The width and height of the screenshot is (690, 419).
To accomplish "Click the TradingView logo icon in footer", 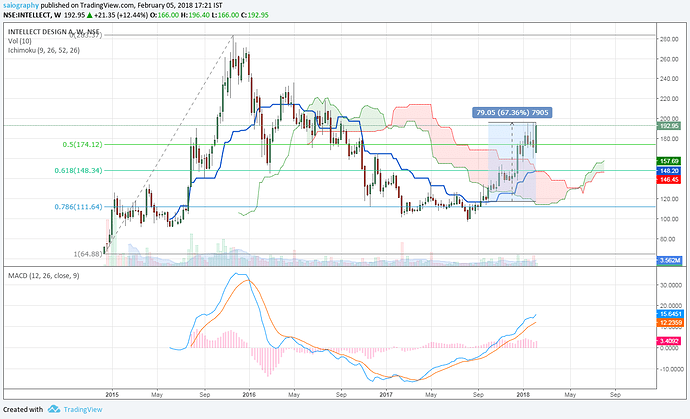I will 54,409.
